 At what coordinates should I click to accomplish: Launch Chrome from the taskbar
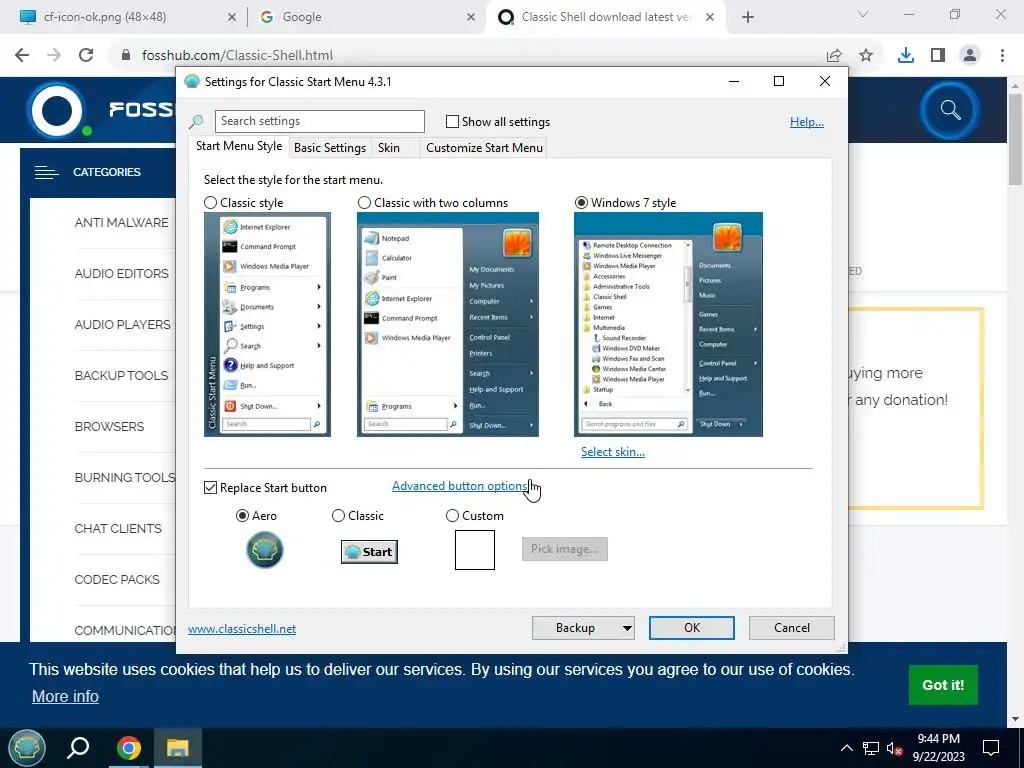pyautogui.click(x=129, y=748)
